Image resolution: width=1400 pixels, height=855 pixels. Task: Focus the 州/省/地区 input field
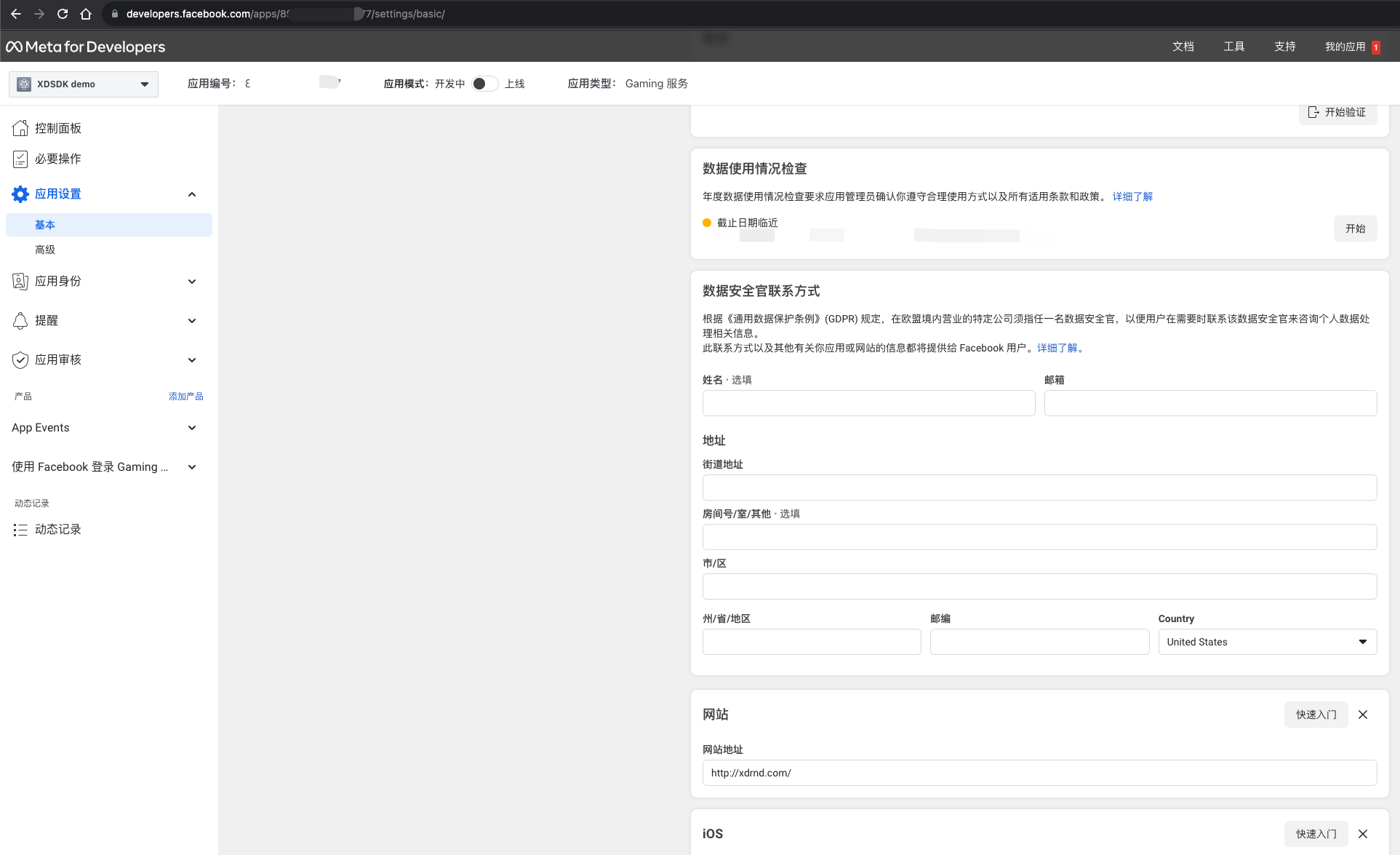[812, 642]
